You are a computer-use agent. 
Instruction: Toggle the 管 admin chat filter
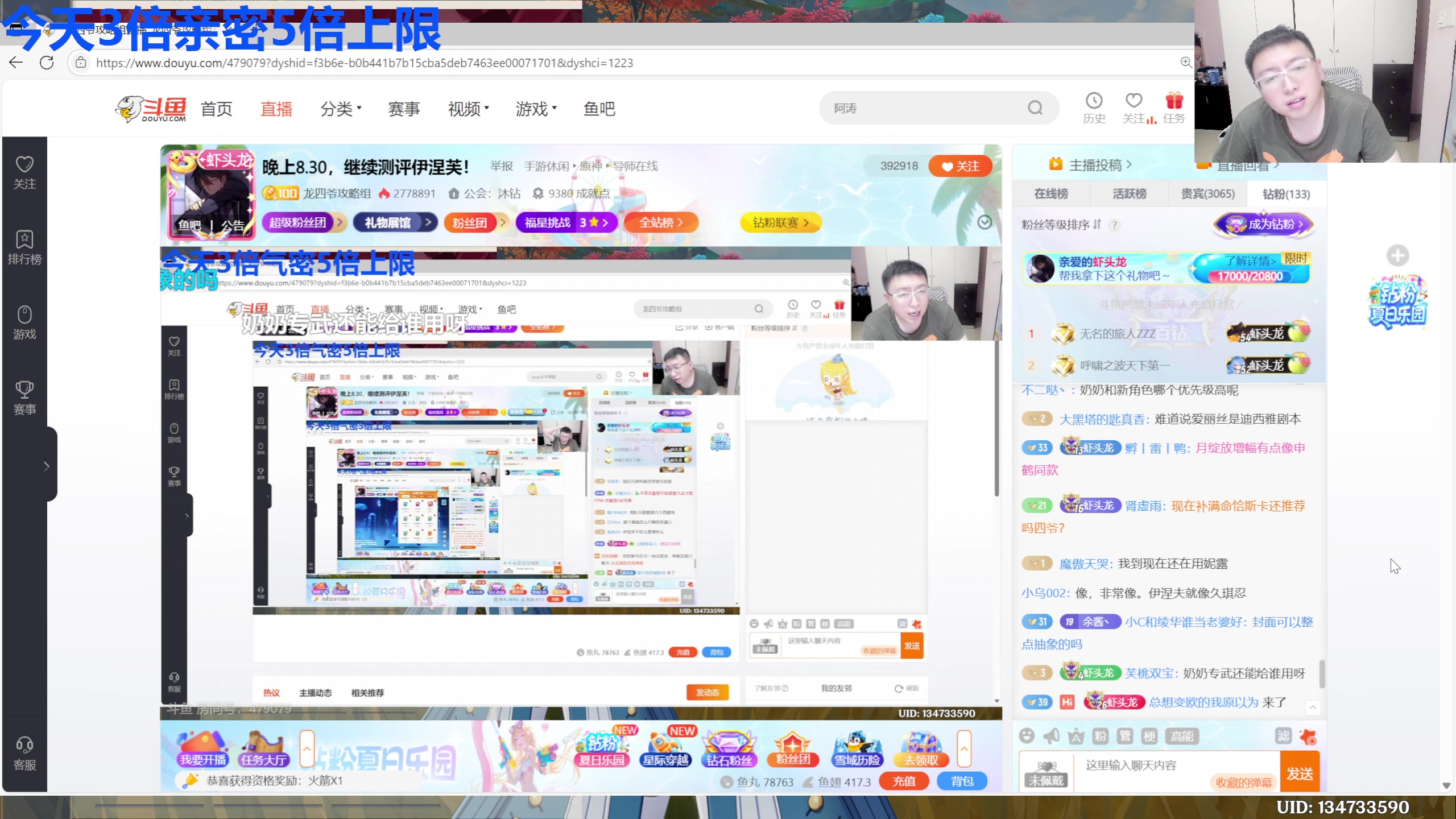point(1125,737)
